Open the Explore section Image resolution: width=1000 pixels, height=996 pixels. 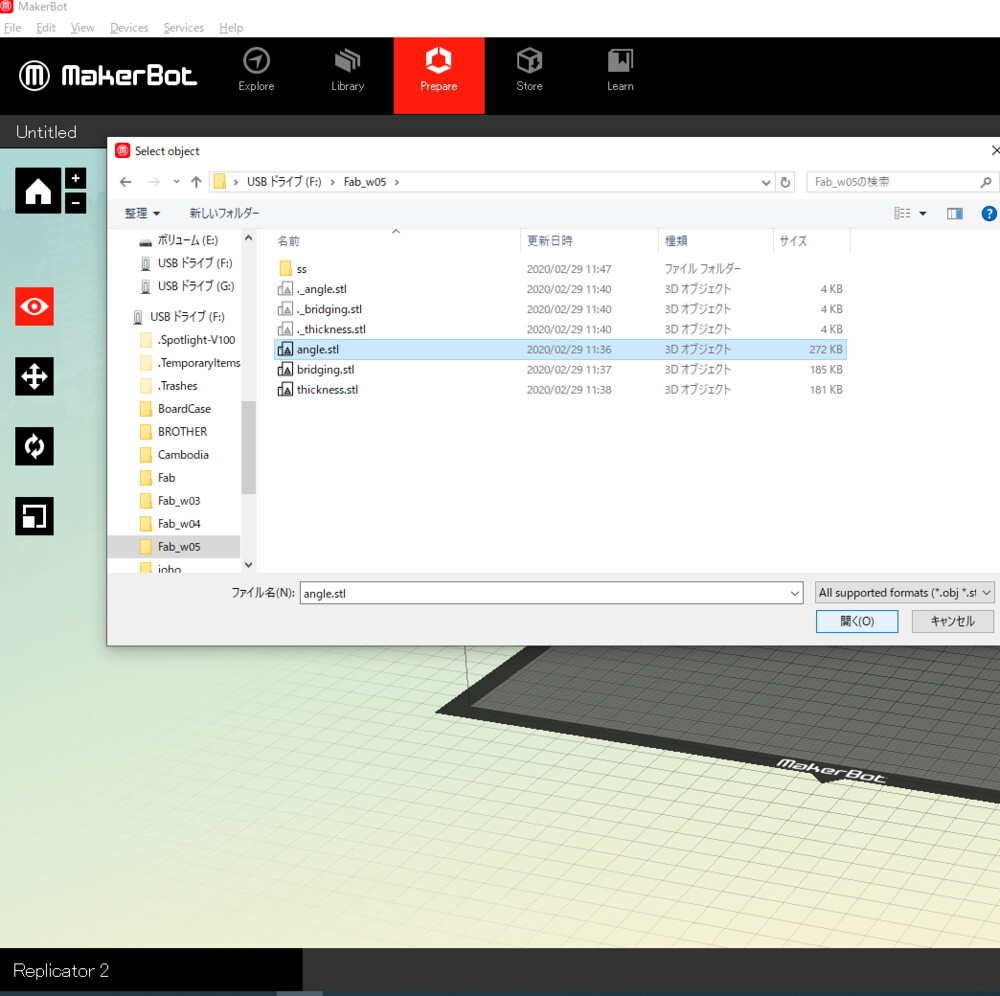[x=256, y=70]
